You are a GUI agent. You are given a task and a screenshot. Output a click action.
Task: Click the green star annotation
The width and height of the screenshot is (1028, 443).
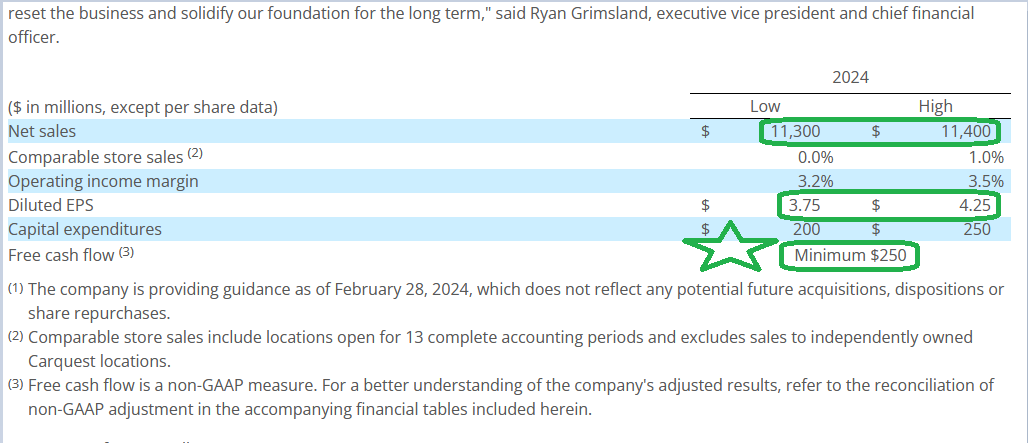[730, 246]
